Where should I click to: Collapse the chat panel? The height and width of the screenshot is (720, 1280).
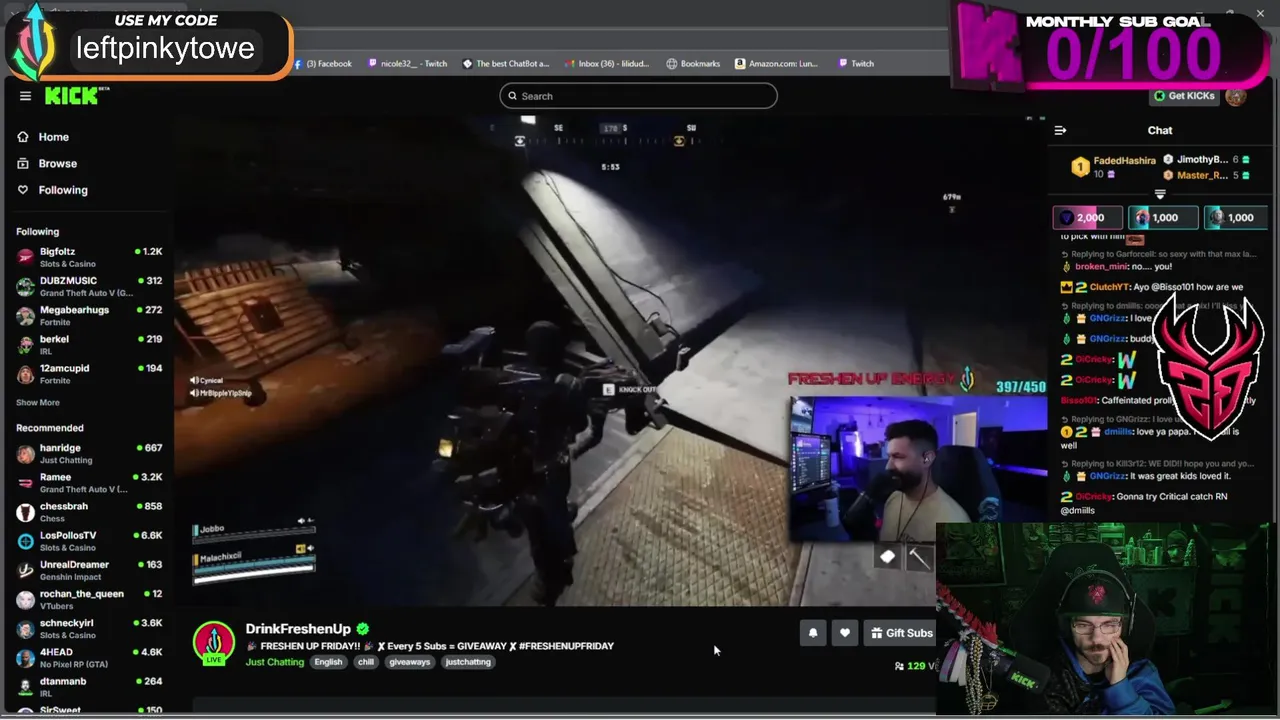click(x=1061, y=130)
